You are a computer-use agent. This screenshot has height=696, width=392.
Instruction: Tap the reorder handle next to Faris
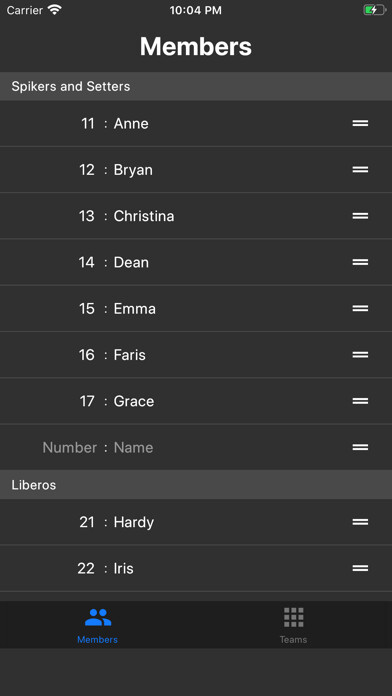click(x=360, y=355)
